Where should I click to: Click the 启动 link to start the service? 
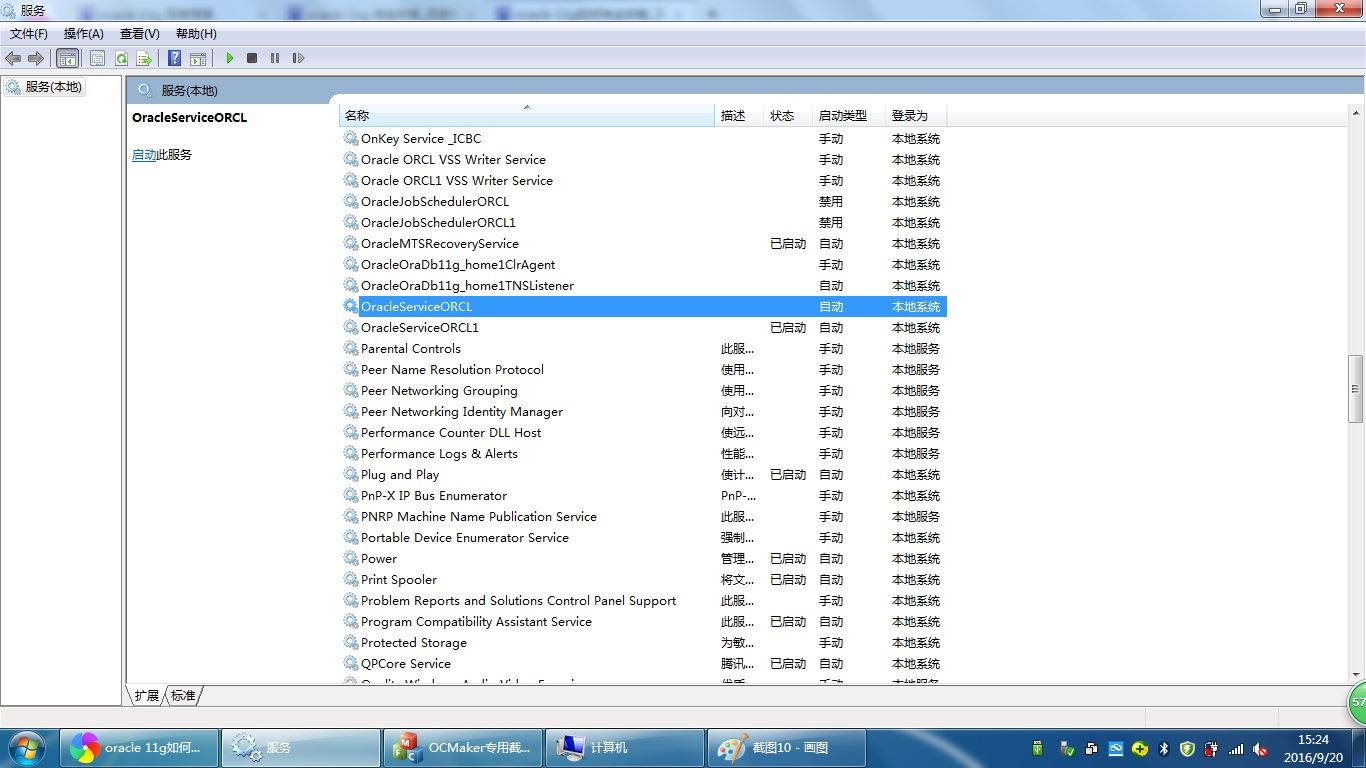(144, 155)
